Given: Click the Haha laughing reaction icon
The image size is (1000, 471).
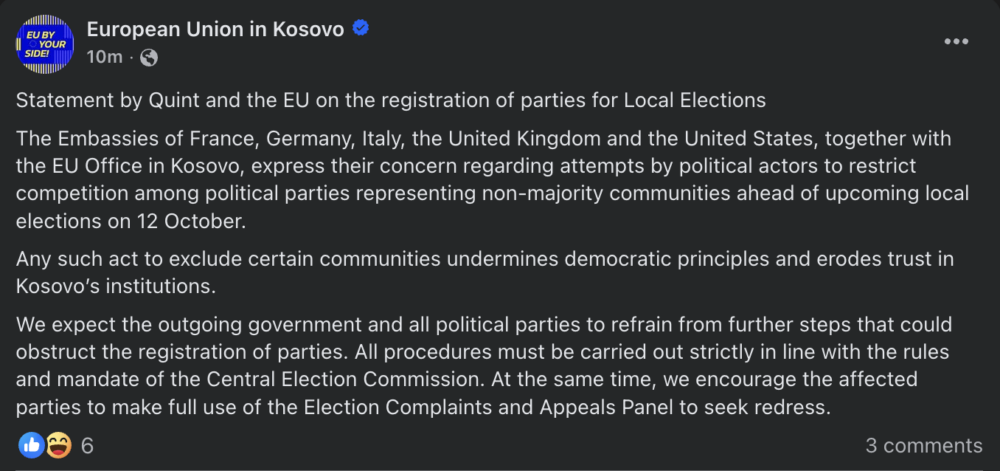Looking at the screenshot, I should [x=58, y=445].
